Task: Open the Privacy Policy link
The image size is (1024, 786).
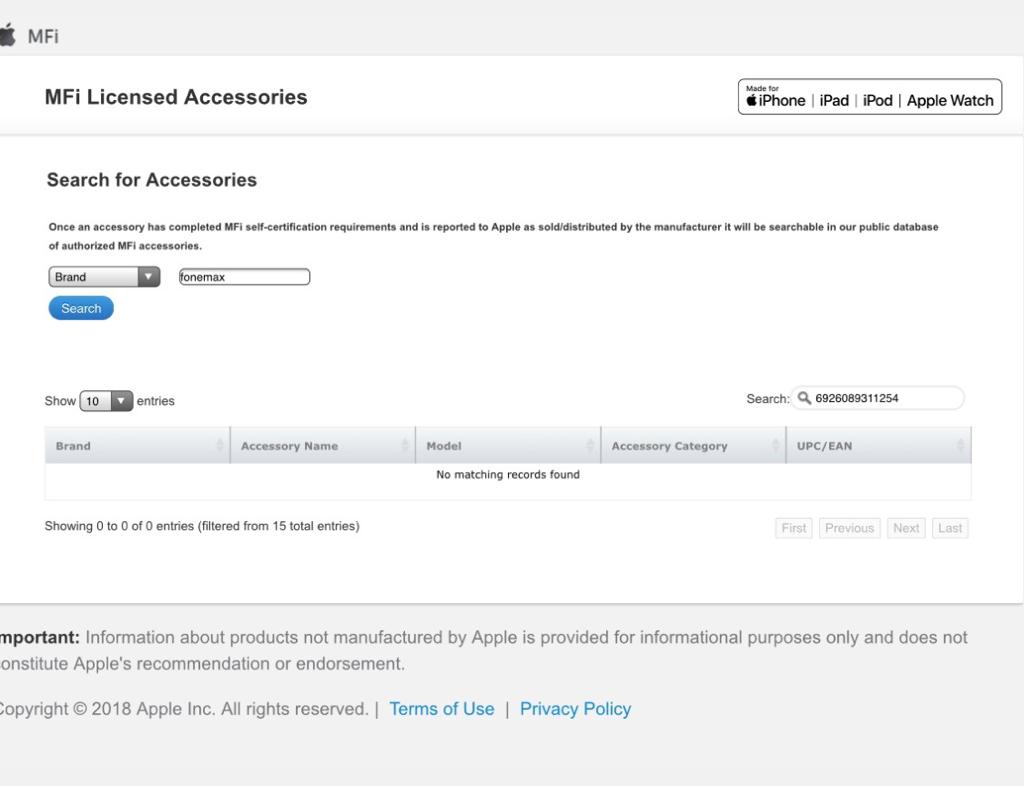Action: point(575,709)
